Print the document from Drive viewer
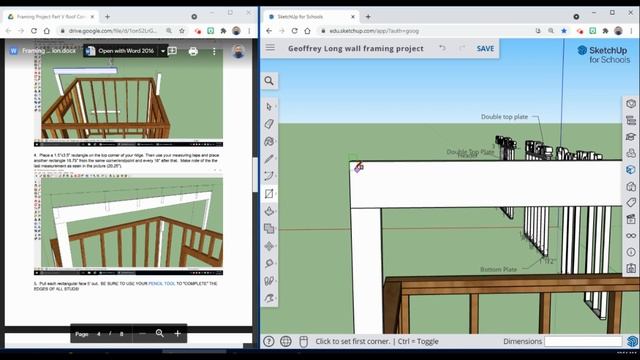This screenshot has height=360, width=640. tap(193, 51)
